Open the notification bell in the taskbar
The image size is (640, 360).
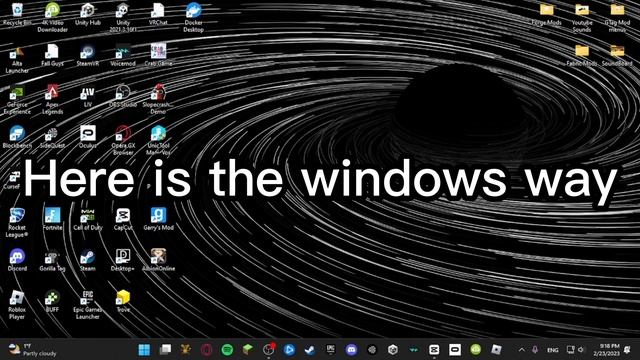tap(628, 350)
